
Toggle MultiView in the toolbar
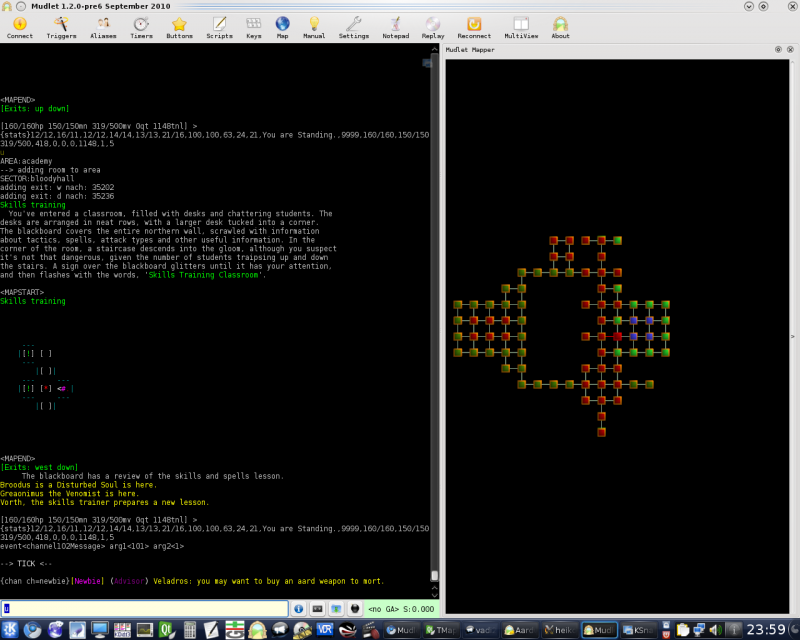[x=521, y=28]
